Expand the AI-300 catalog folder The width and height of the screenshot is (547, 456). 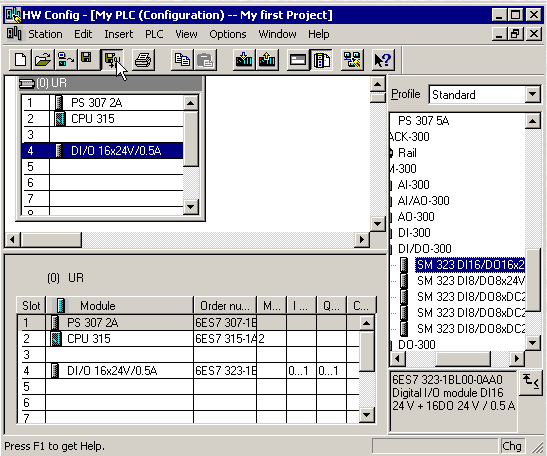click(413, 185)
